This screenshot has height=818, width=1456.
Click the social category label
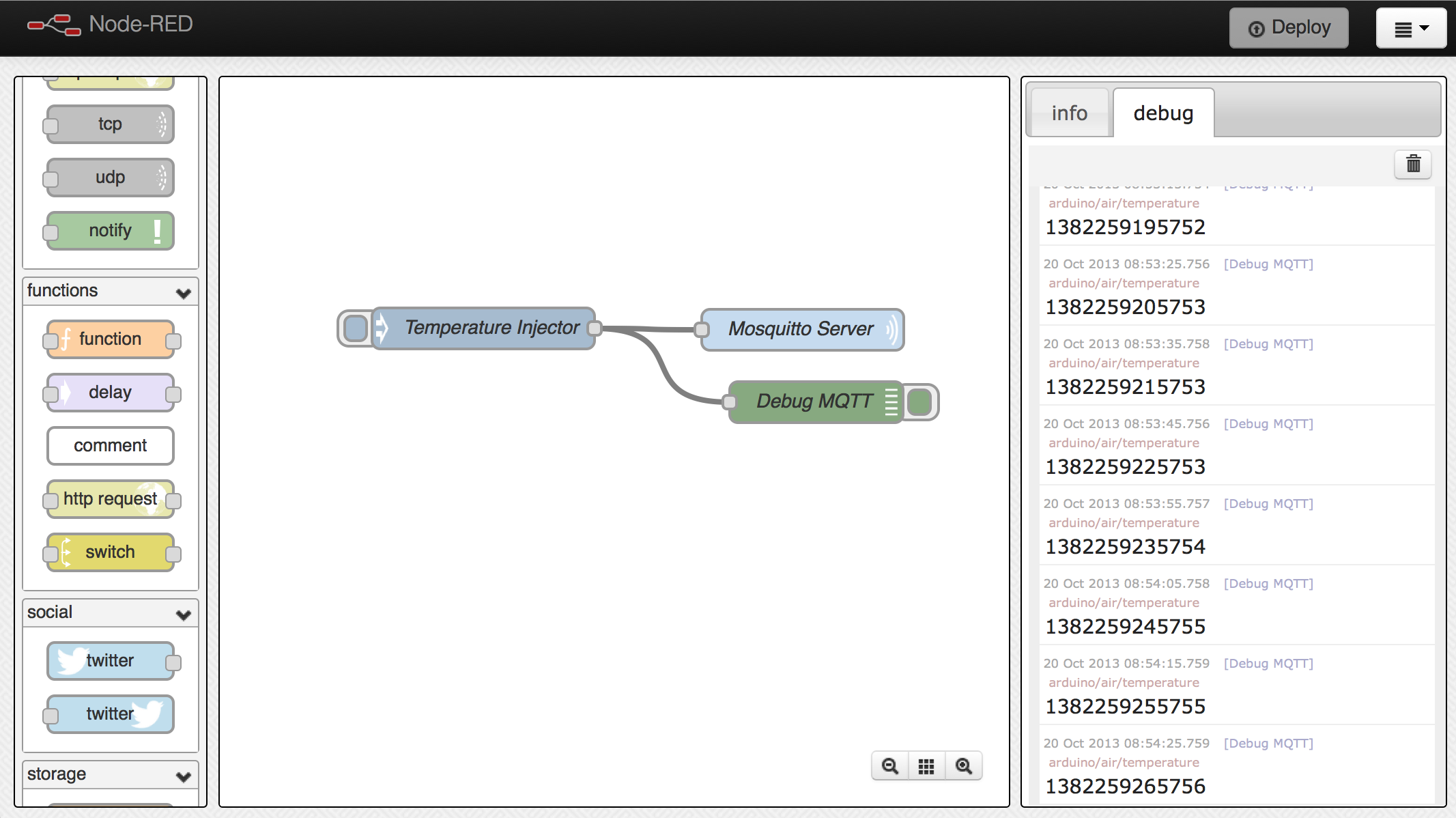[50, 612]
